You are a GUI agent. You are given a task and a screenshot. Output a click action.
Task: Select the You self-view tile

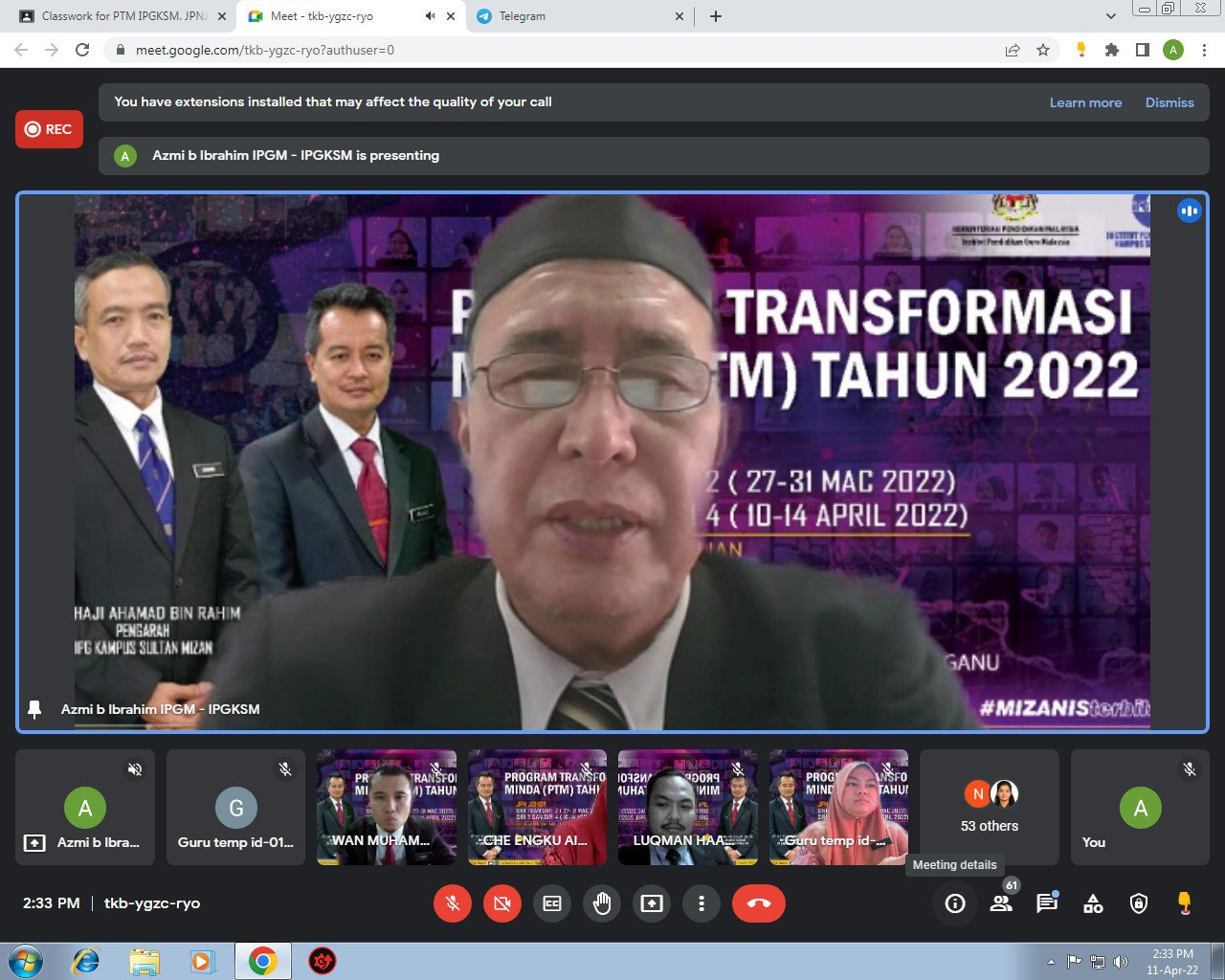pyautogui.click(x=1140, y=808)
